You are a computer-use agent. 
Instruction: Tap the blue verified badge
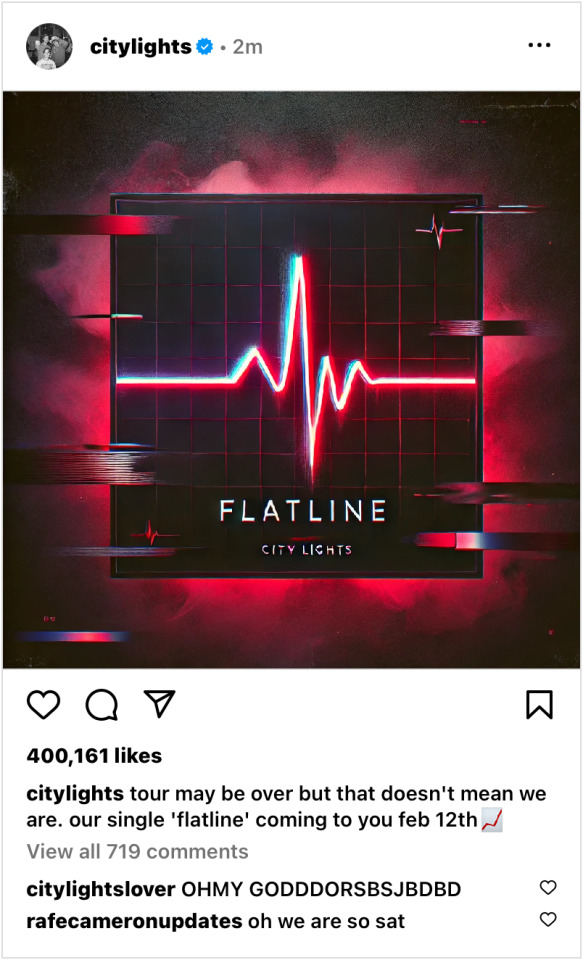[x=205, y=47]
